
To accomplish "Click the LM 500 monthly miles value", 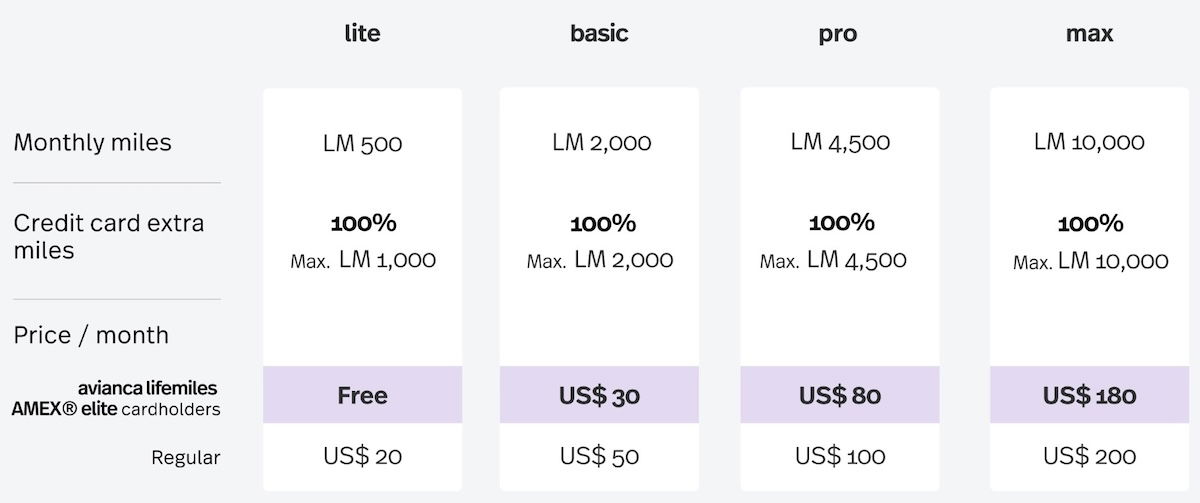I will click(362, 143).
